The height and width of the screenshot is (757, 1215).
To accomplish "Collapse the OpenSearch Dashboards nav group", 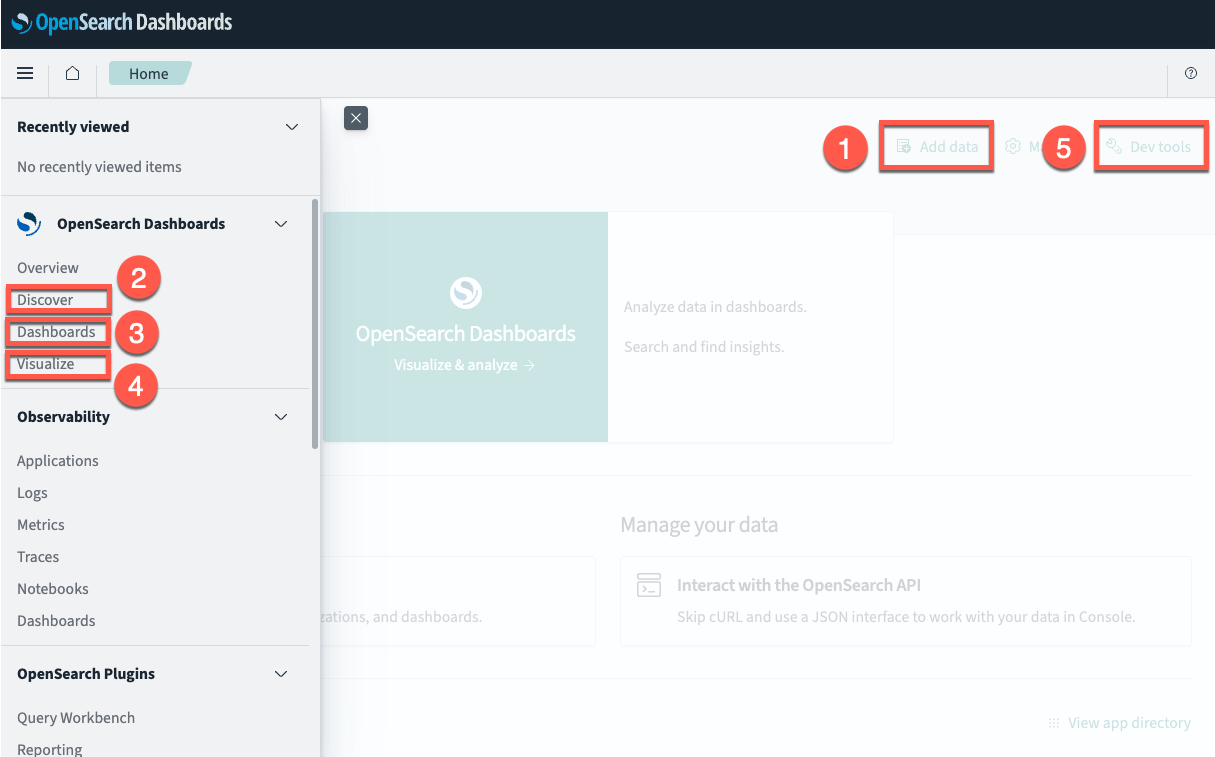I will click(x=281, y=224).
